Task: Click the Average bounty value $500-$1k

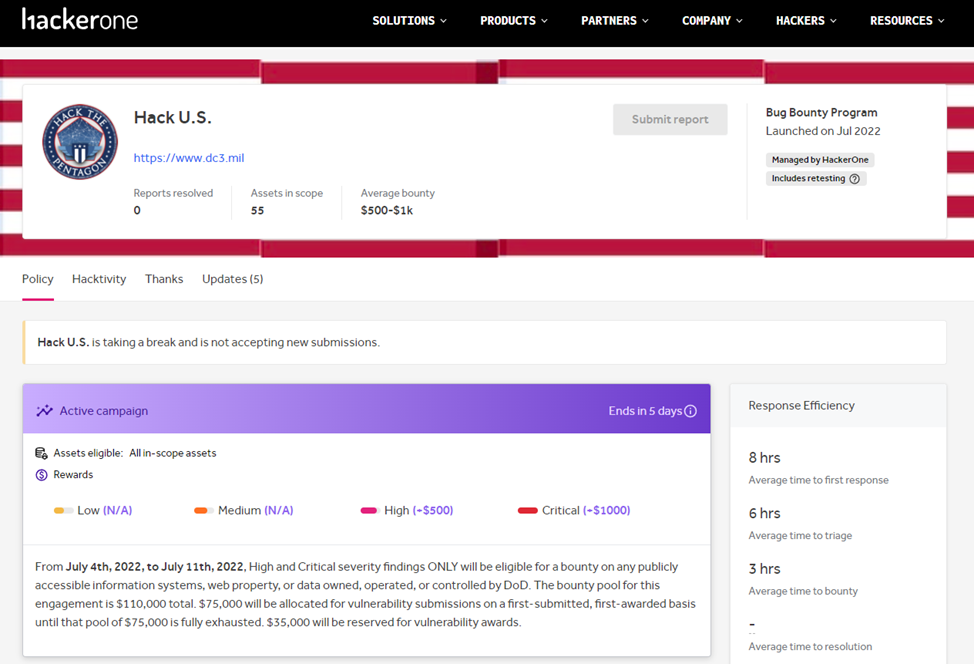Action: pyautogui.click(x=386, y=211)
